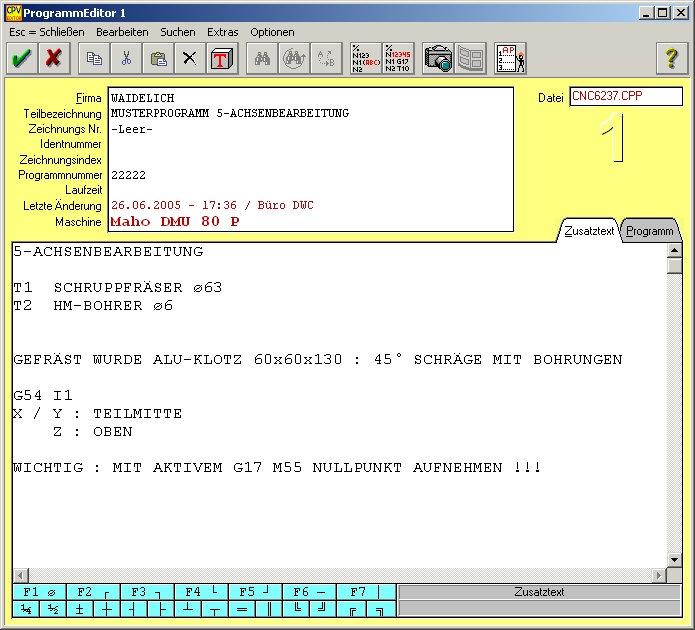Click the binoculars search icon
Viewport: 695px width, 630px height.
point(263,59)
